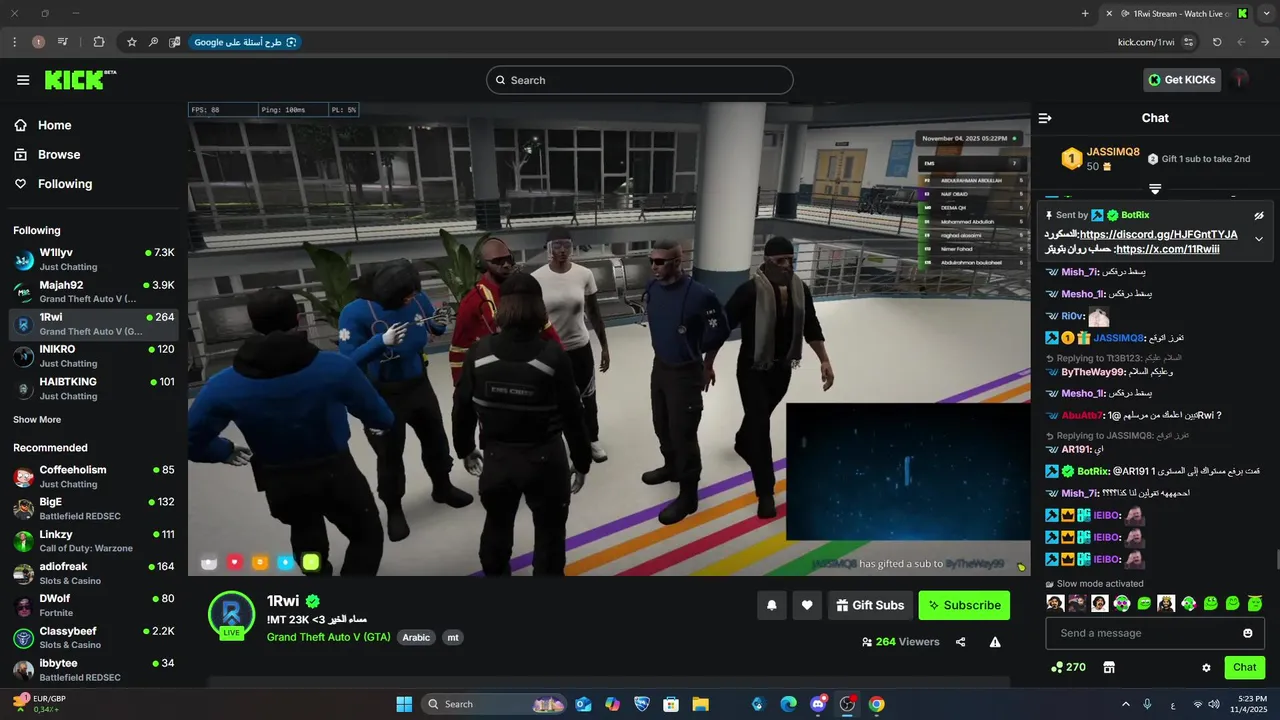The width and height of the screenshot is (1280, 720).
Task: Open BigE recommended channel
Action: tap(94, 508)
